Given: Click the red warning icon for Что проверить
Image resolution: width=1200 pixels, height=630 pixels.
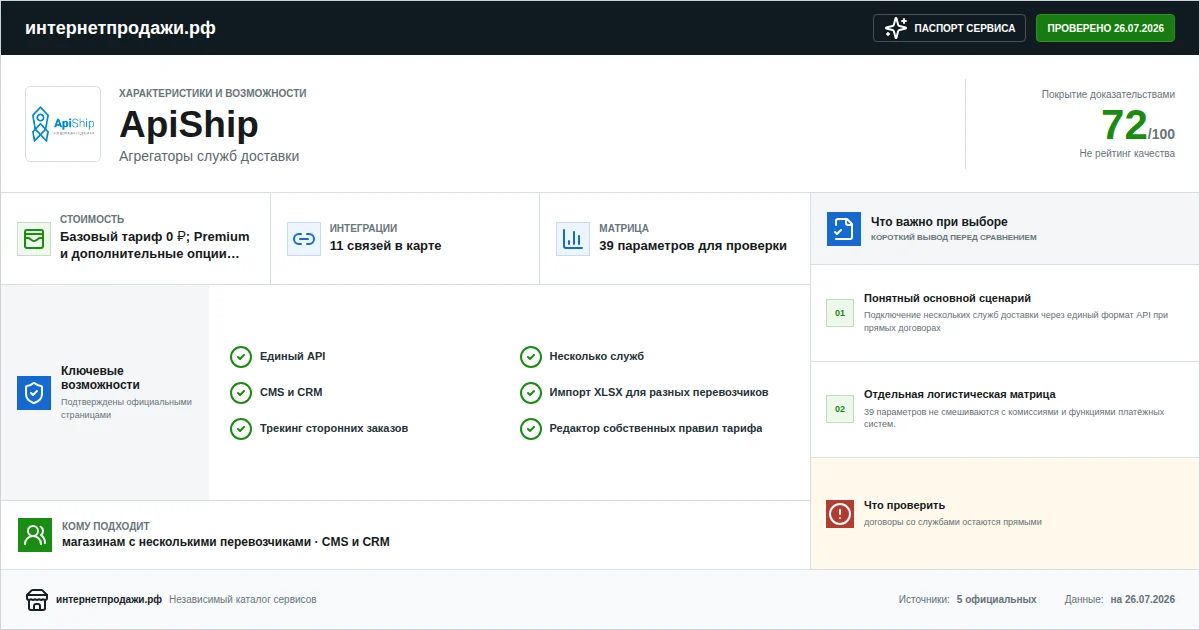Looking at the screenshot, I should click(840, 514).
